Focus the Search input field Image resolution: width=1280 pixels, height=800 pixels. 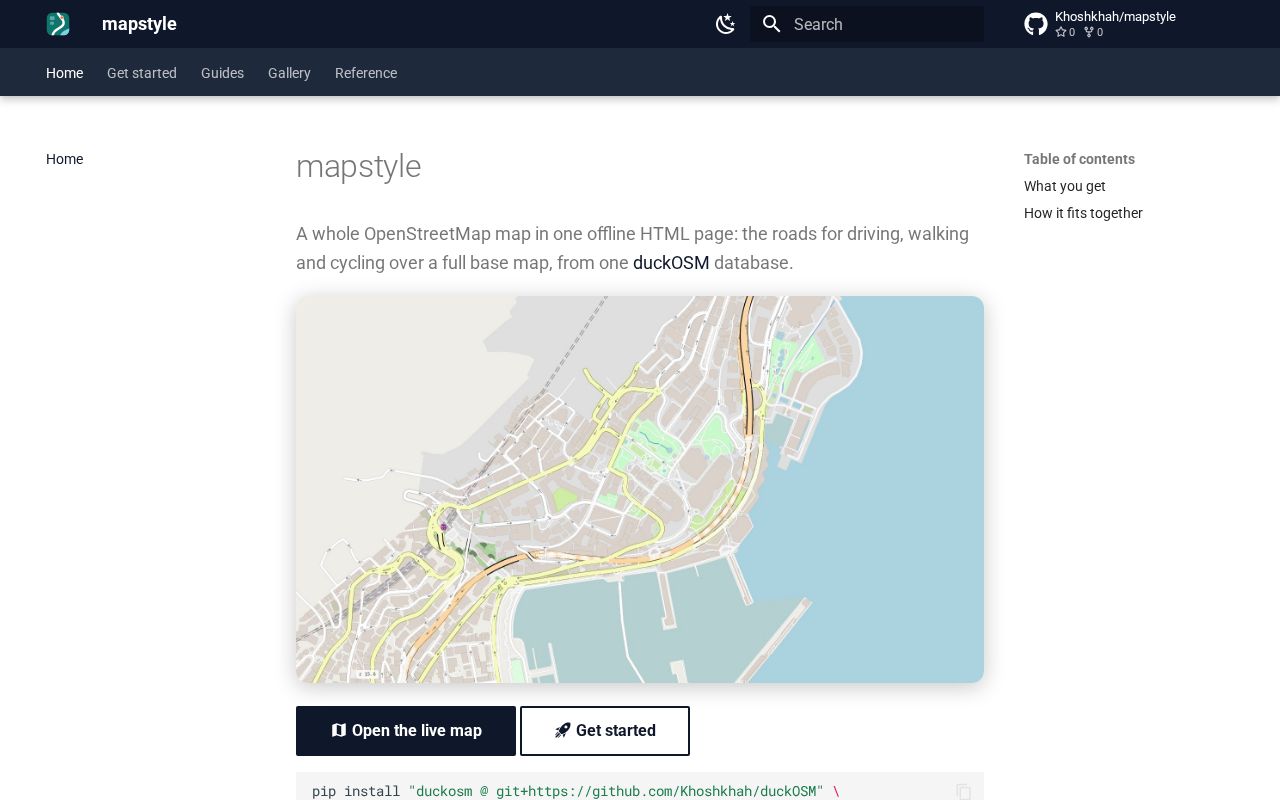pos(867,24)
